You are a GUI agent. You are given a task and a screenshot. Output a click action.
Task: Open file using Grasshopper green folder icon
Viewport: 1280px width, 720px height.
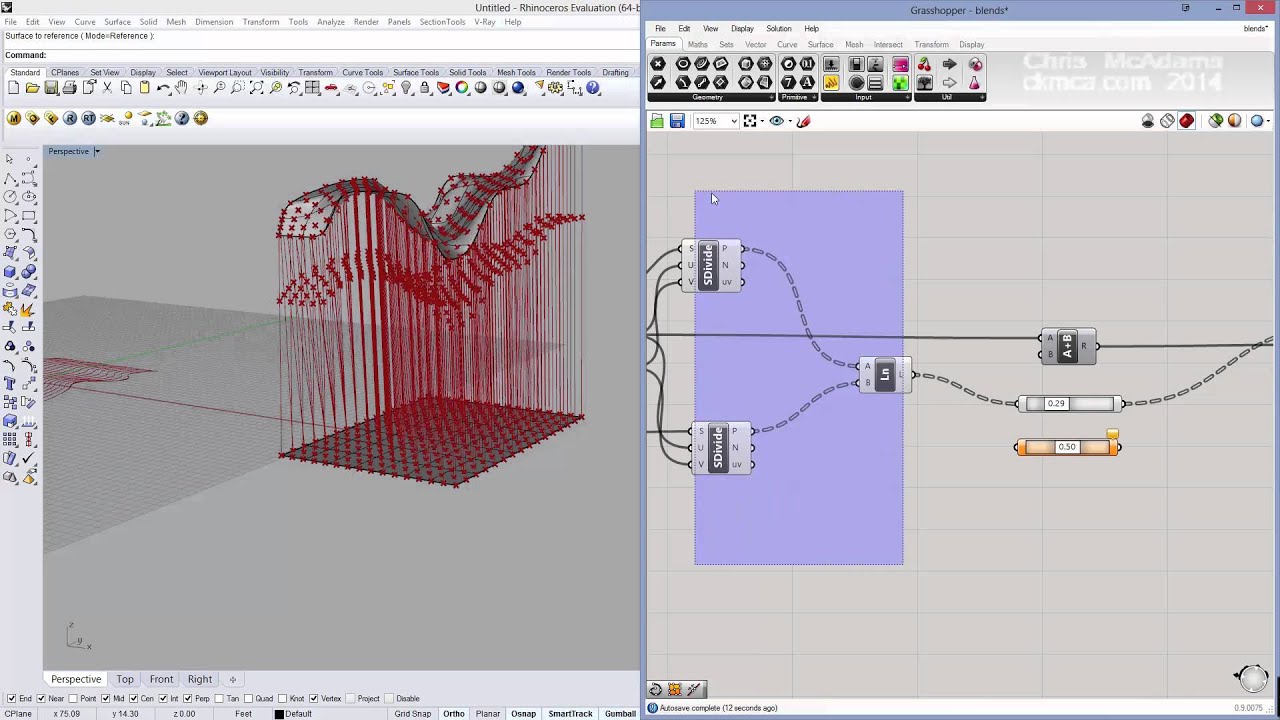(x=657, y=121)
